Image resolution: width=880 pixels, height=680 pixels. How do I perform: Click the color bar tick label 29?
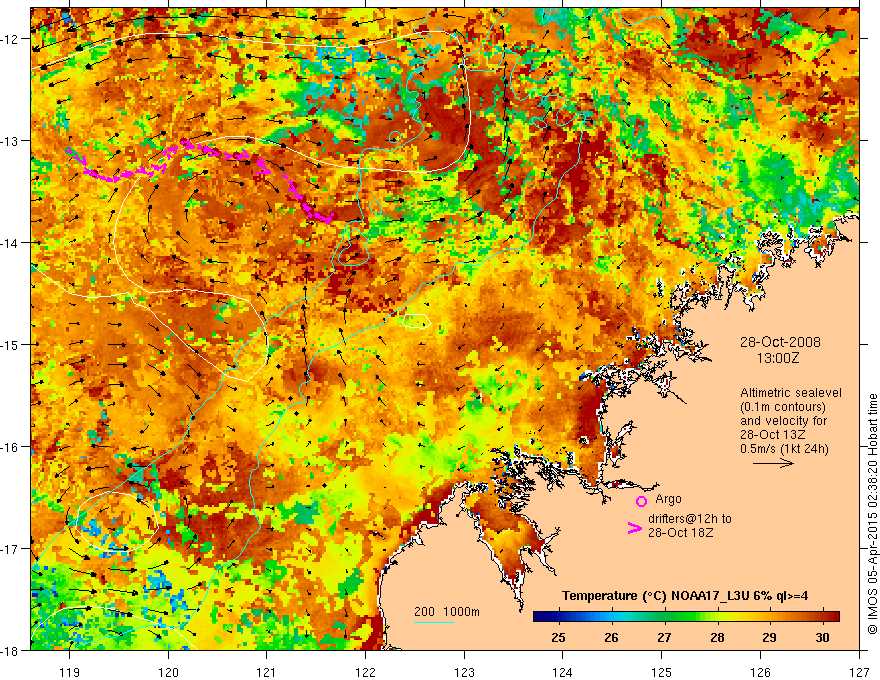(x=769, y=637)
